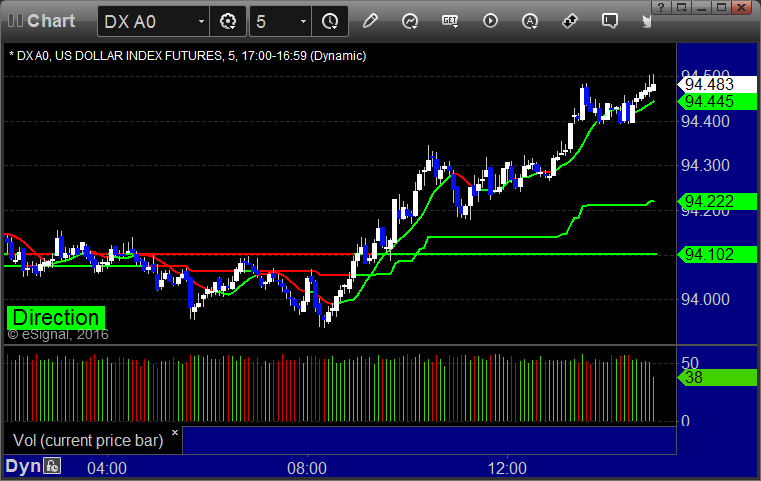Select the pencil drawing tool
This screenshot has width=761, height=481.
[x=370, y=21]
